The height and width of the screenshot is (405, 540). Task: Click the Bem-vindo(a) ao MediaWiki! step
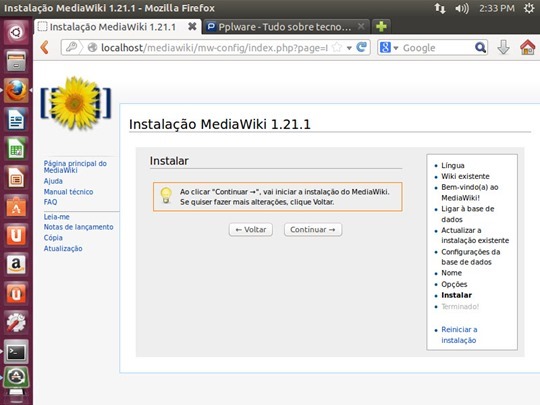(x=470, y=192)
